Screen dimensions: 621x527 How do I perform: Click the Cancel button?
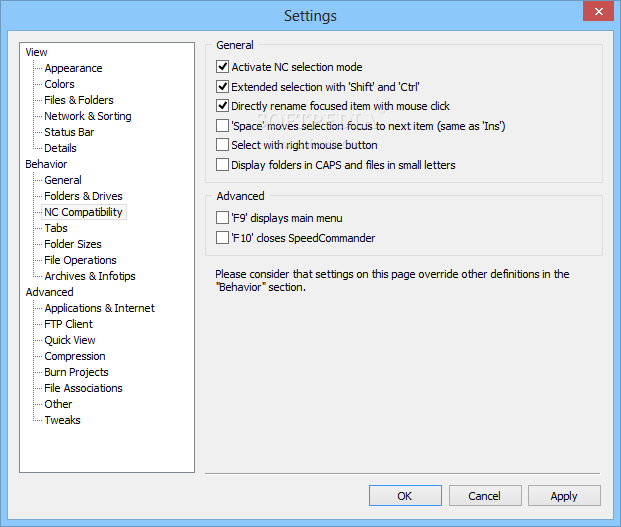485,496
